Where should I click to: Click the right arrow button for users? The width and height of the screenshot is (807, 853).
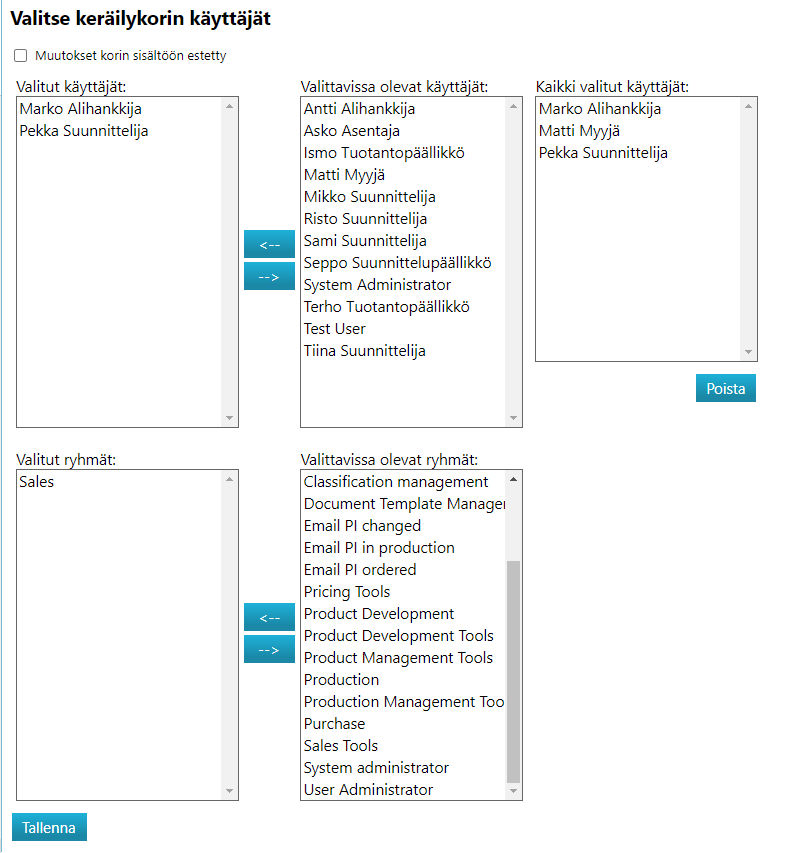point(269,276)
